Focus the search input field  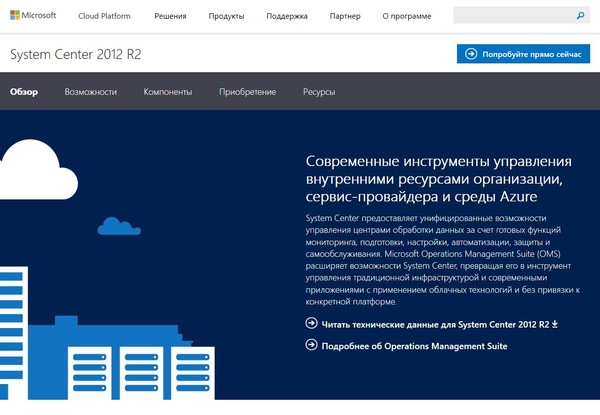coord(512,16)
